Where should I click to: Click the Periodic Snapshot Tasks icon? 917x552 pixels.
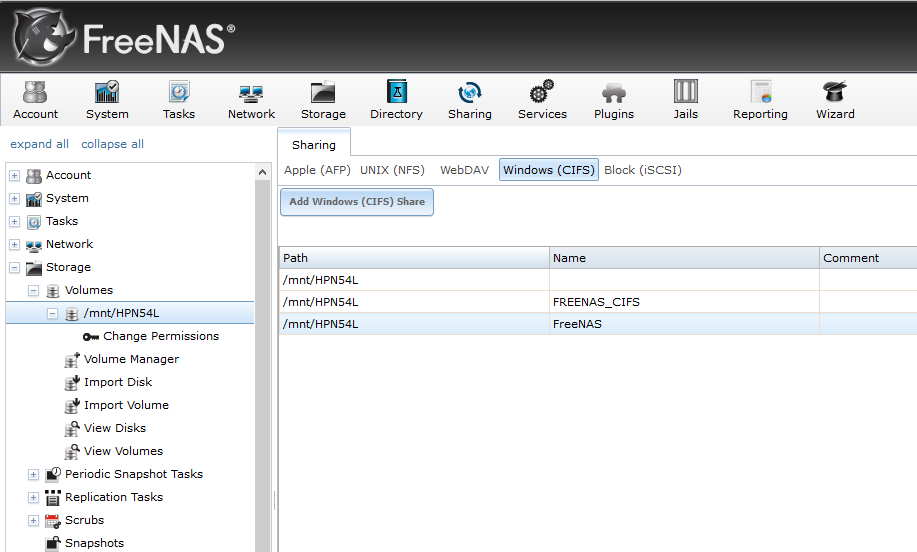point(53,474)
